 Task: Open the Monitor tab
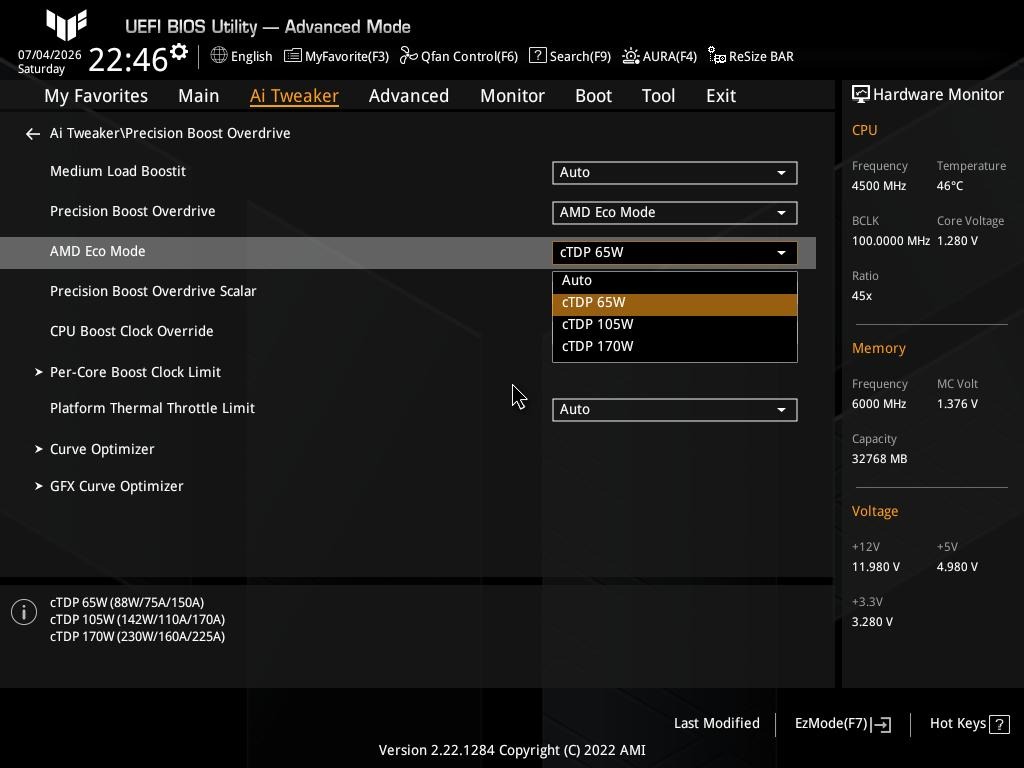[x=512, y=96]
